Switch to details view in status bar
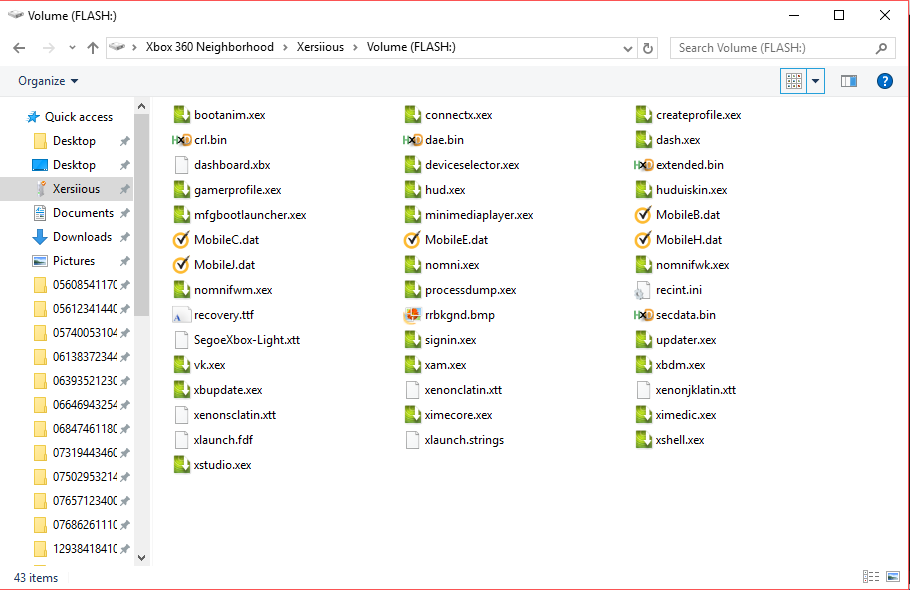910x590 pixels. tap(871, 577)
